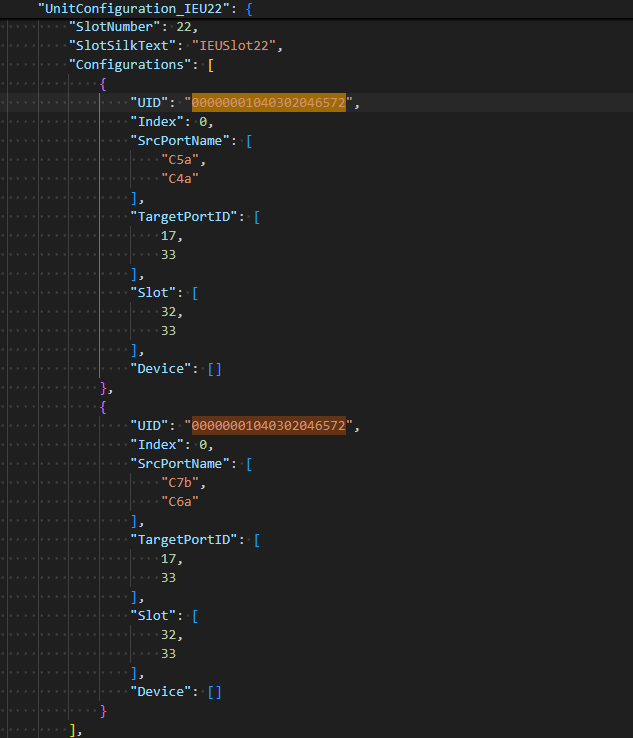Click empty "Device" array in first configuration

point(214,369)
